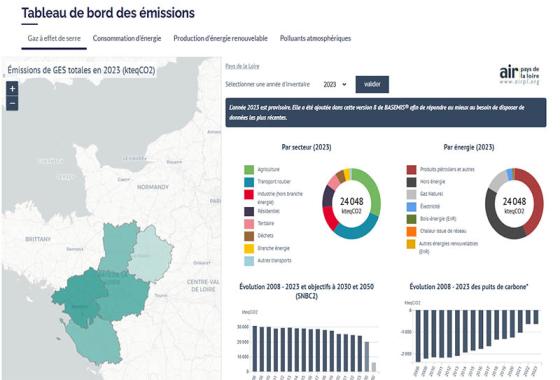Click the Produits pétroliers et autres legend icon
This screenshot has width=560, height=380.
coord(411,169)
